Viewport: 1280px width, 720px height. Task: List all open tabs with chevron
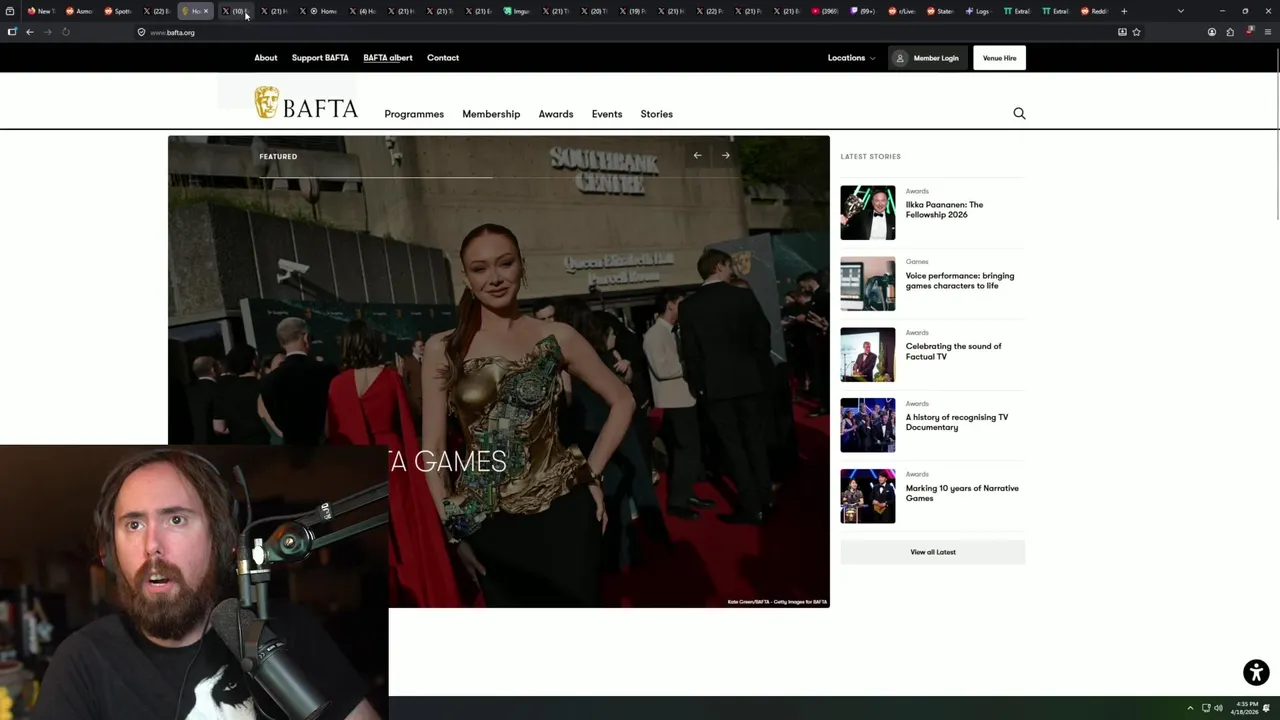1181,11
